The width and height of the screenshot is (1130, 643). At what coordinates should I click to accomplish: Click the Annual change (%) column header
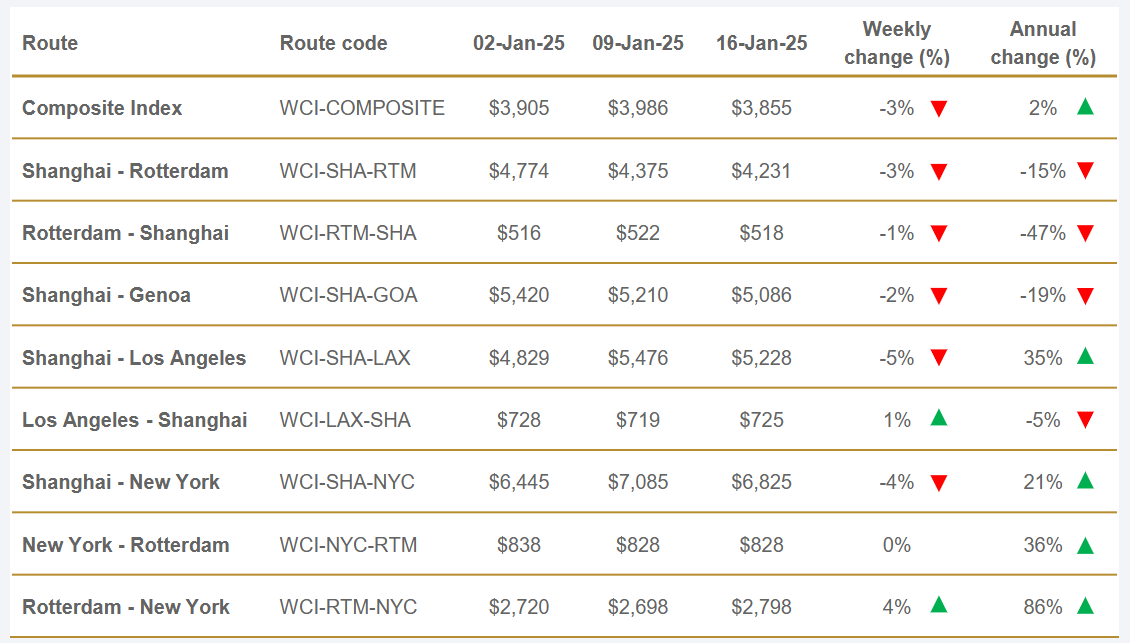1043,43
